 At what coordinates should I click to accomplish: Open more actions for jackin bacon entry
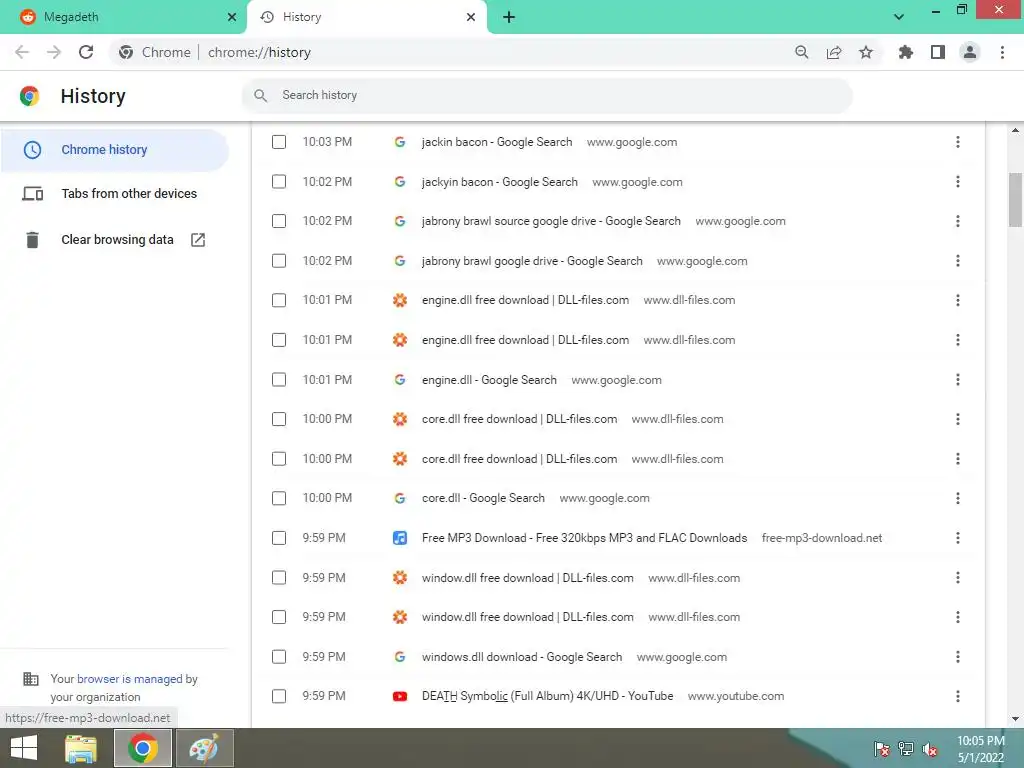957,142
